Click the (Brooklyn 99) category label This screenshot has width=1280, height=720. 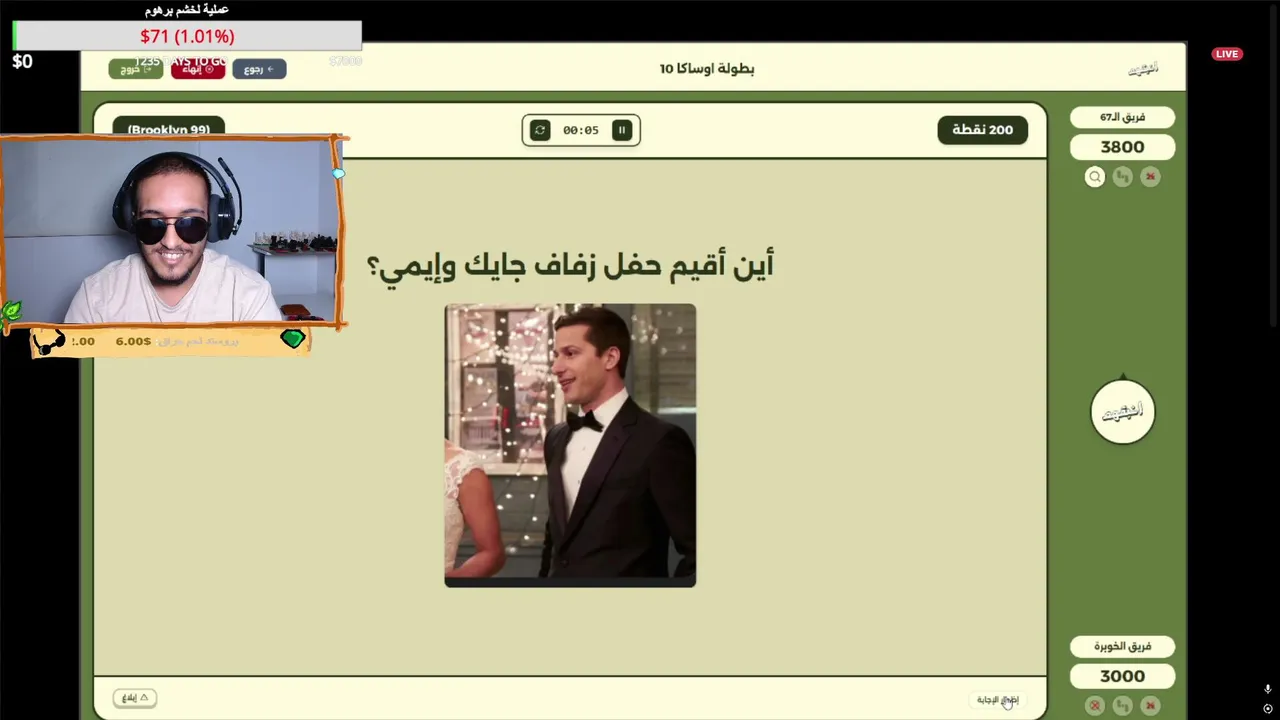point(168,129)
